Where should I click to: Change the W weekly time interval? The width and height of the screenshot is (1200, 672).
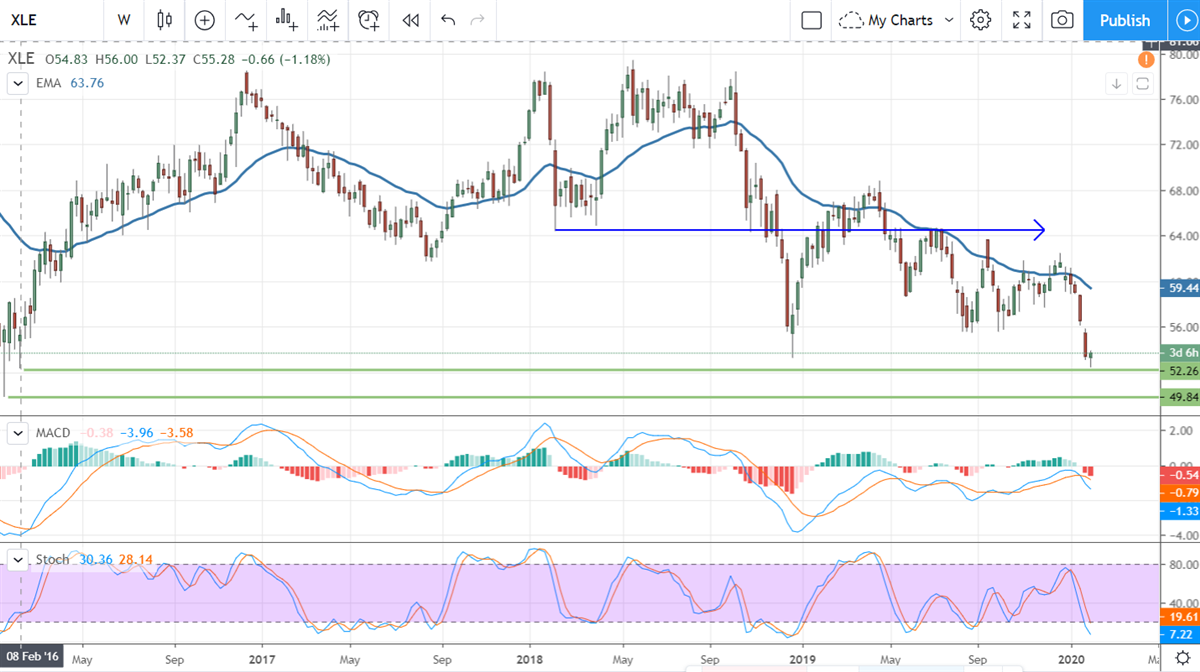(x=123, y=20)
